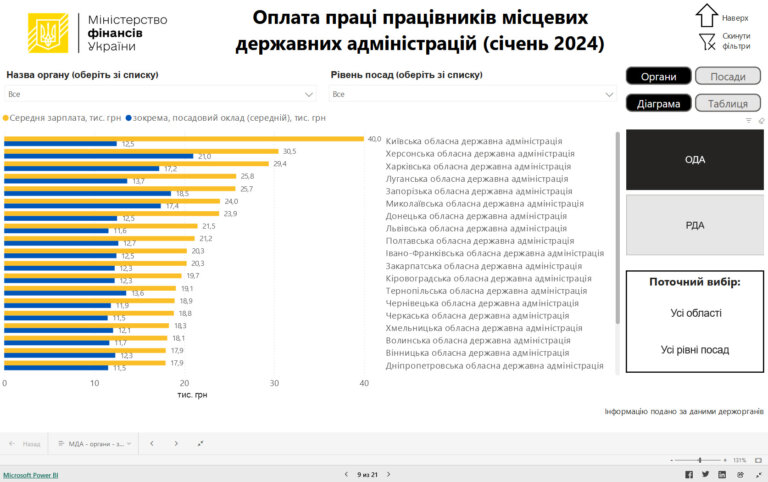
Task: Click 'Закарпатська обласна державна адміністрація' label
Action: click(483, 266)
